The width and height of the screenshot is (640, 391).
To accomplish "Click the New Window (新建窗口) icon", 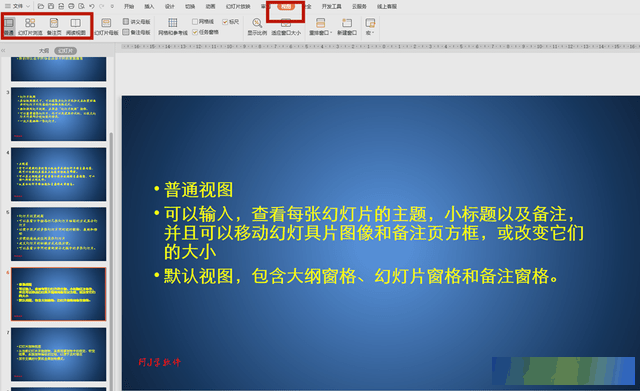I will [347, 26].
